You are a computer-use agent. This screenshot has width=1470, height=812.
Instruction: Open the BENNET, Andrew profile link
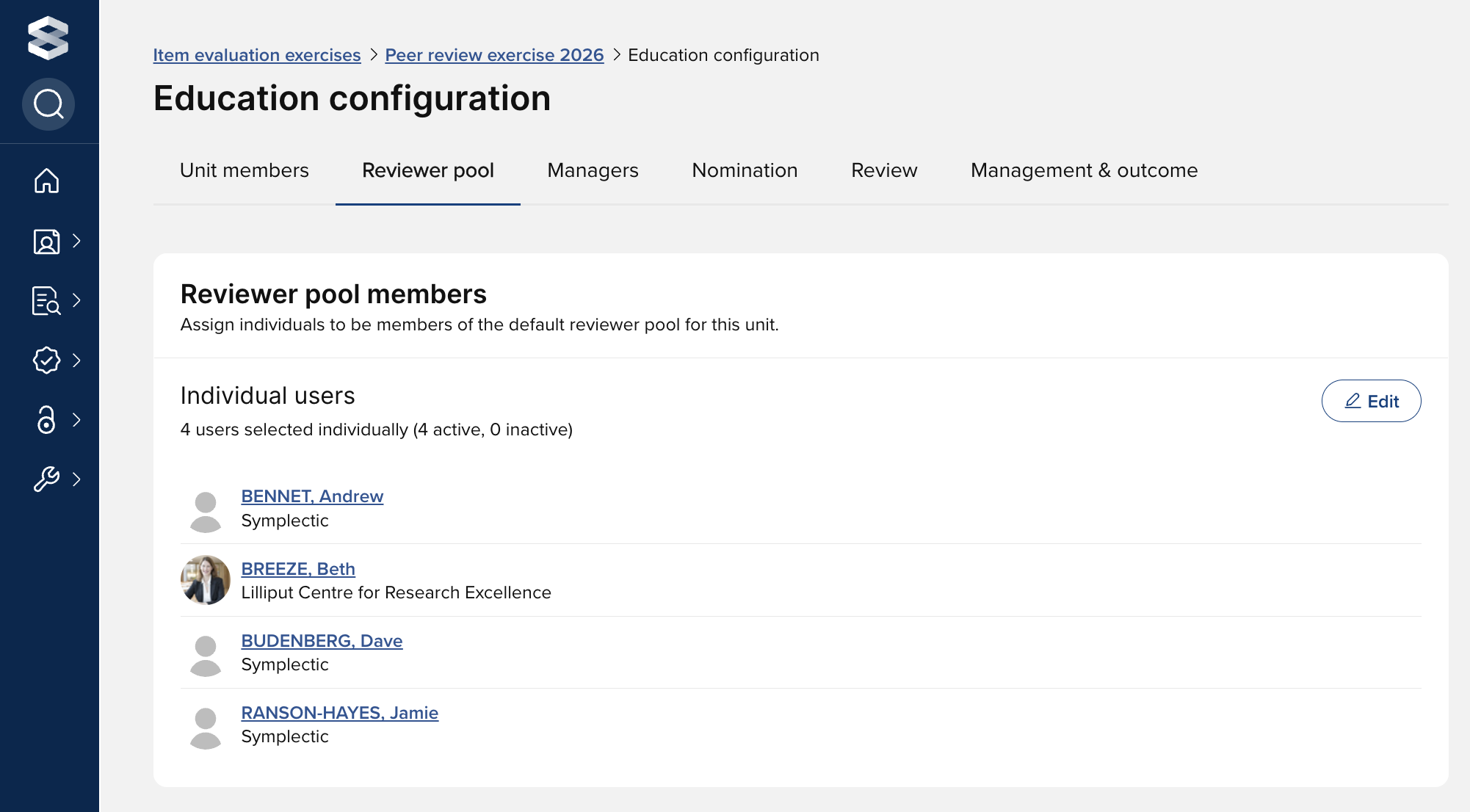312,496
